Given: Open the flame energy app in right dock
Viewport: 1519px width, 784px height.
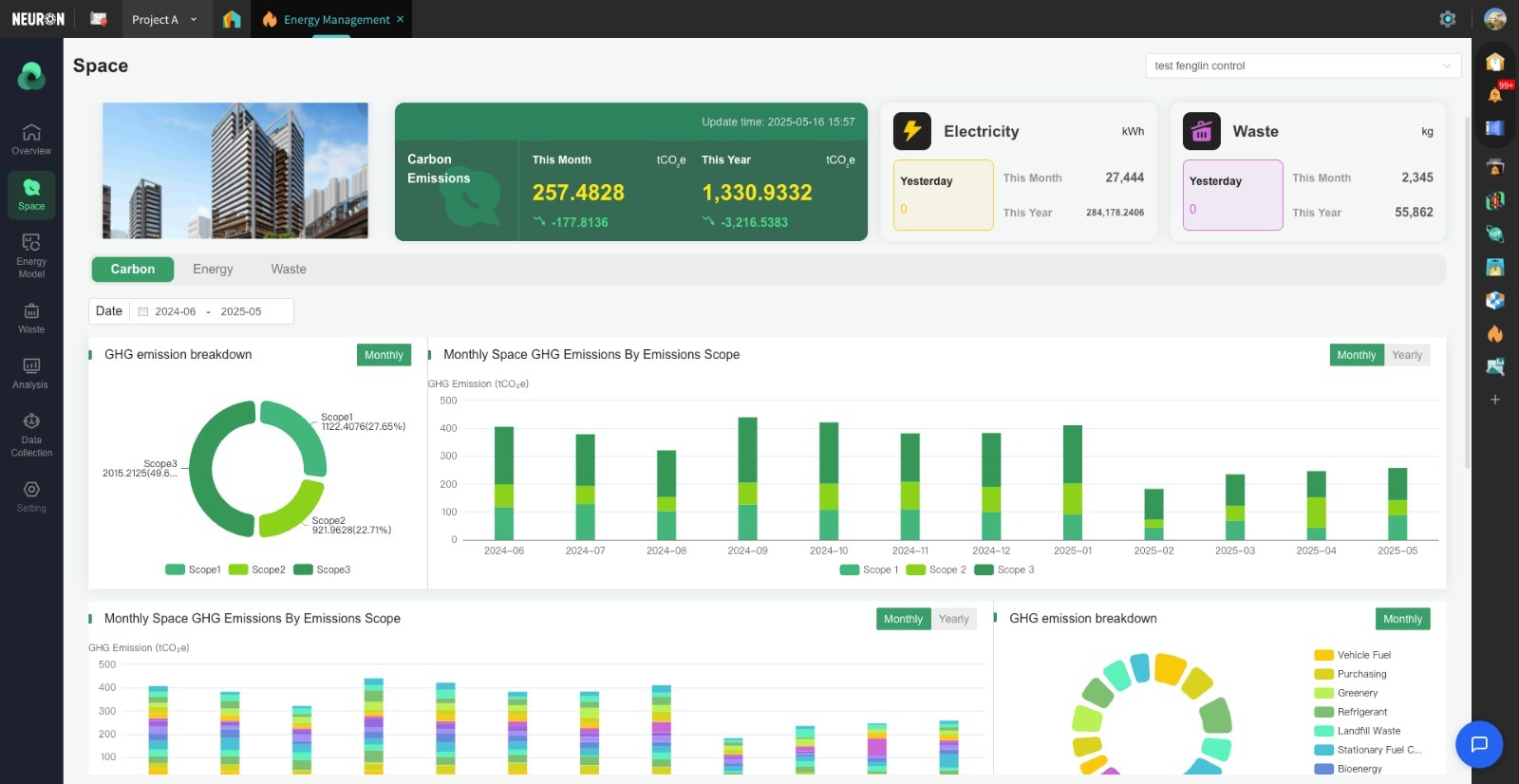Looking at the screenshot, I should point(1495,333).
